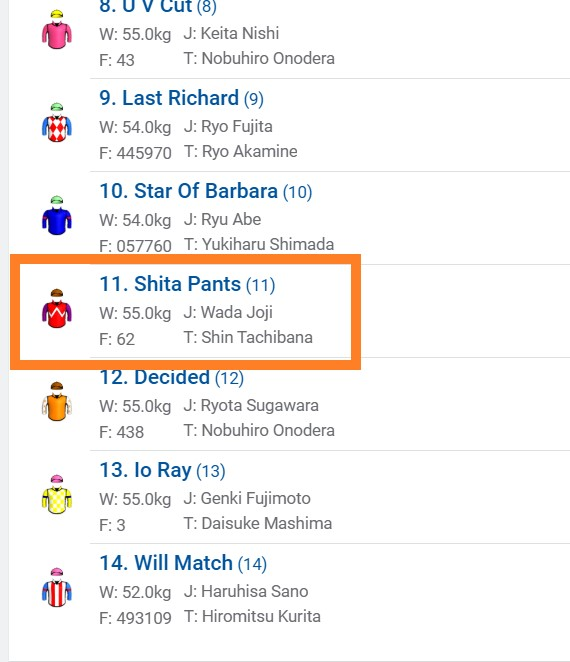570x662 pixels.
Task: Click trainer name Hiromitsu Kurita
Action: coord(261,616)
